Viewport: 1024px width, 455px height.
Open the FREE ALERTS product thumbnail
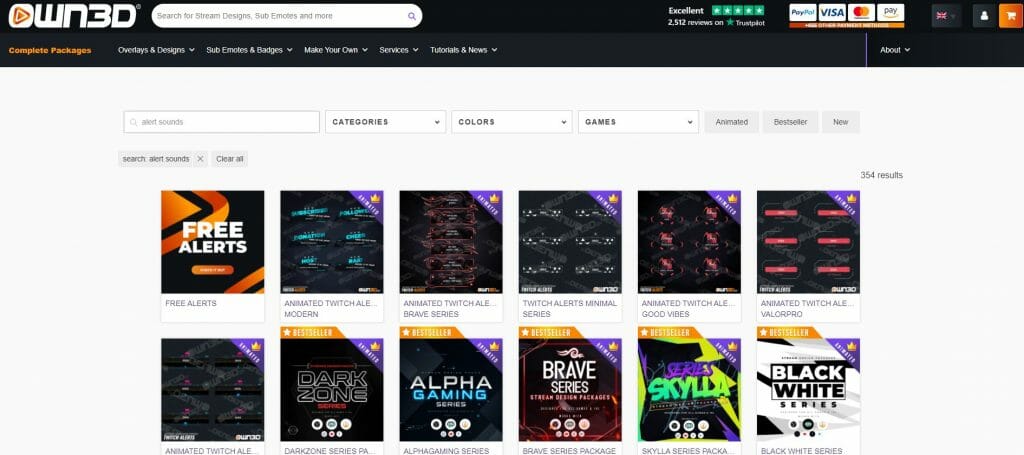point(213,242)
